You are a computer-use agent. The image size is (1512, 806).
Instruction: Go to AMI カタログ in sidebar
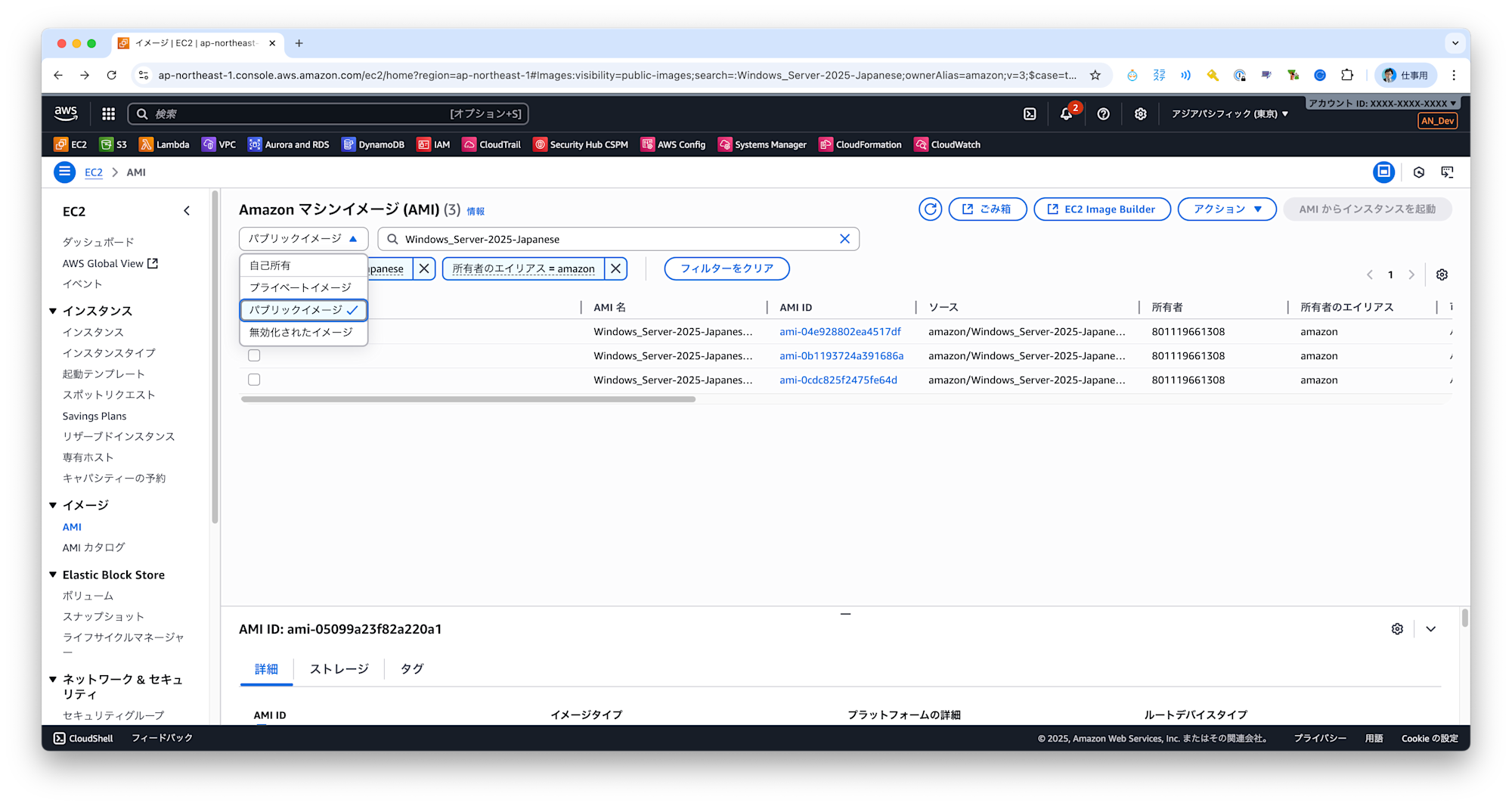point(94,547)
